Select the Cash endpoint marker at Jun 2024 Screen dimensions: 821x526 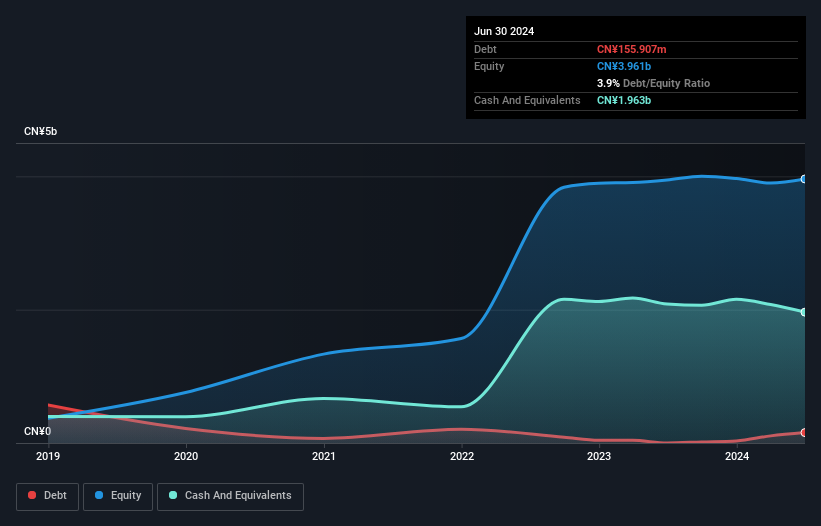tap(804, 312)
